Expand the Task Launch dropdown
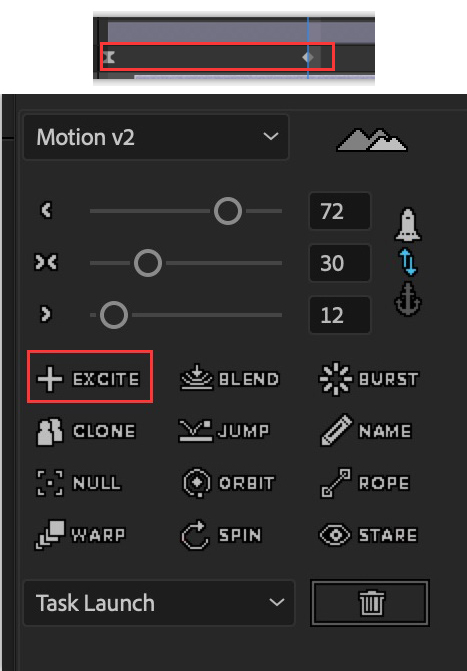This screenshot has height=671, width=467. [159, 603]
